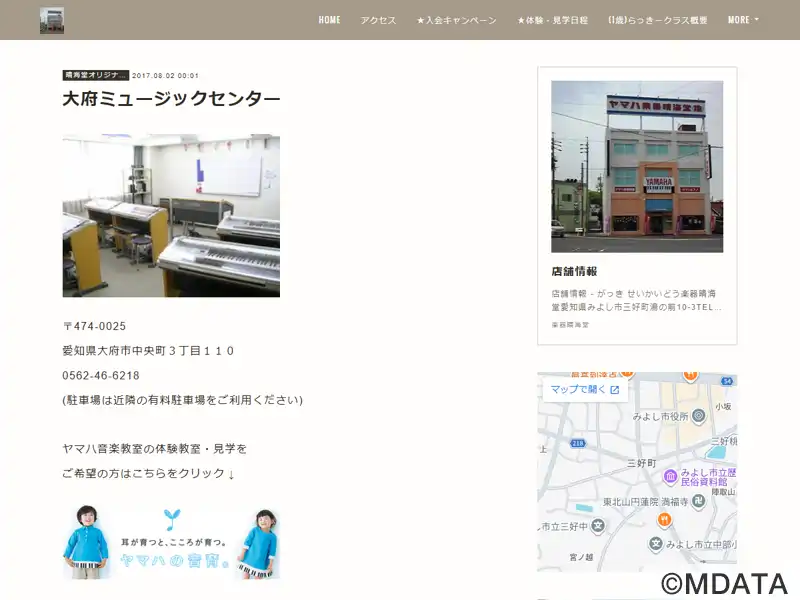Click the みよし市役所 map marker
This screenshot has height=600, width=800.
(698, 416)
